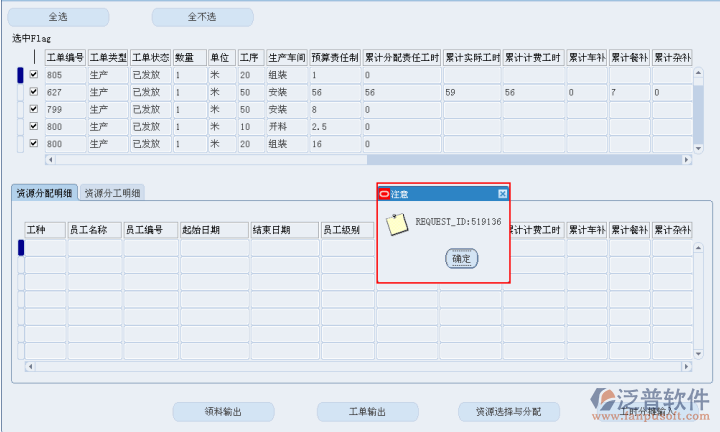Click the red Oracle icon in dialog title
The image size is (720, 432).
[x=384, y=193]
